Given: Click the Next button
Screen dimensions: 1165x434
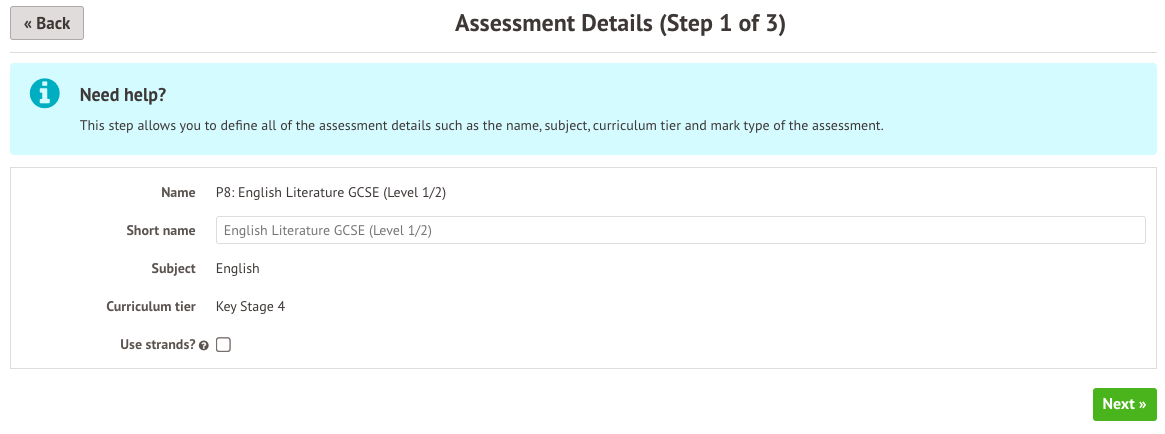Looking at the screenshot, I should tap(1124, 404).
